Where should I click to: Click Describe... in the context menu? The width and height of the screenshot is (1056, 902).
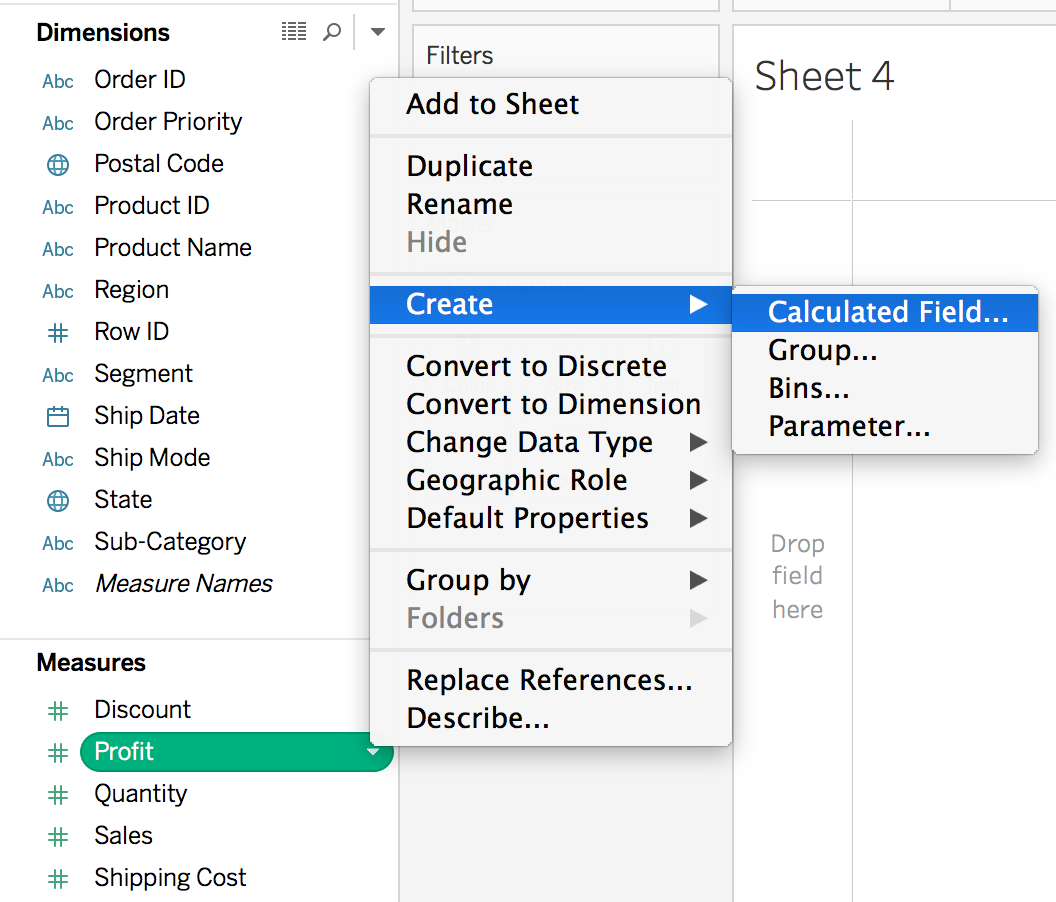[477, 718]
